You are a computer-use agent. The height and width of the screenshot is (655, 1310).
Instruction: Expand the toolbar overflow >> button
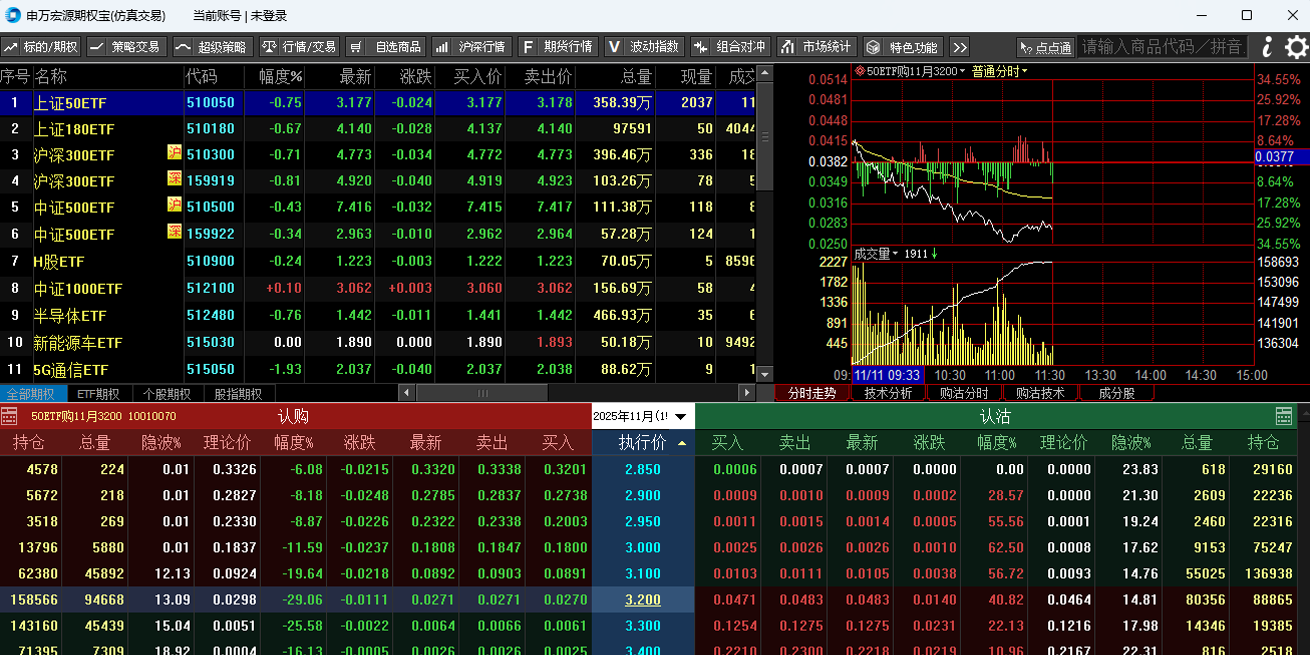tap(959, 47)
